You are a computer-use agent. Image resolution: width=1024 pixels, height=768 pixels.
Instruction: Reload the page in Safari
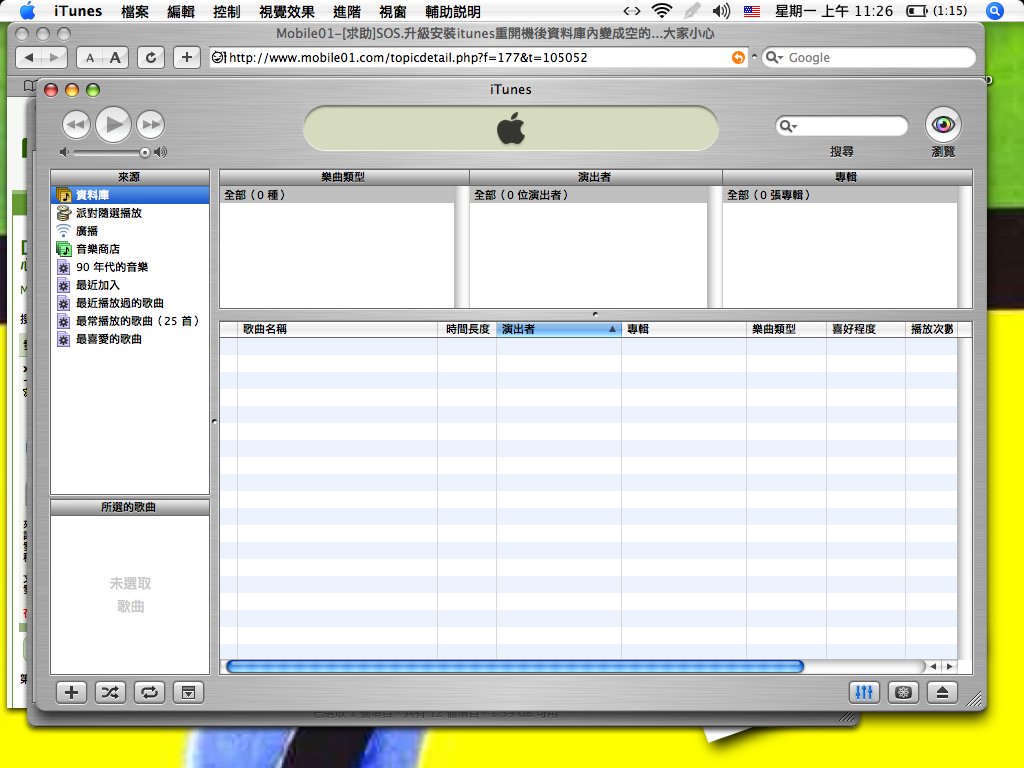(x=151, y=57)
